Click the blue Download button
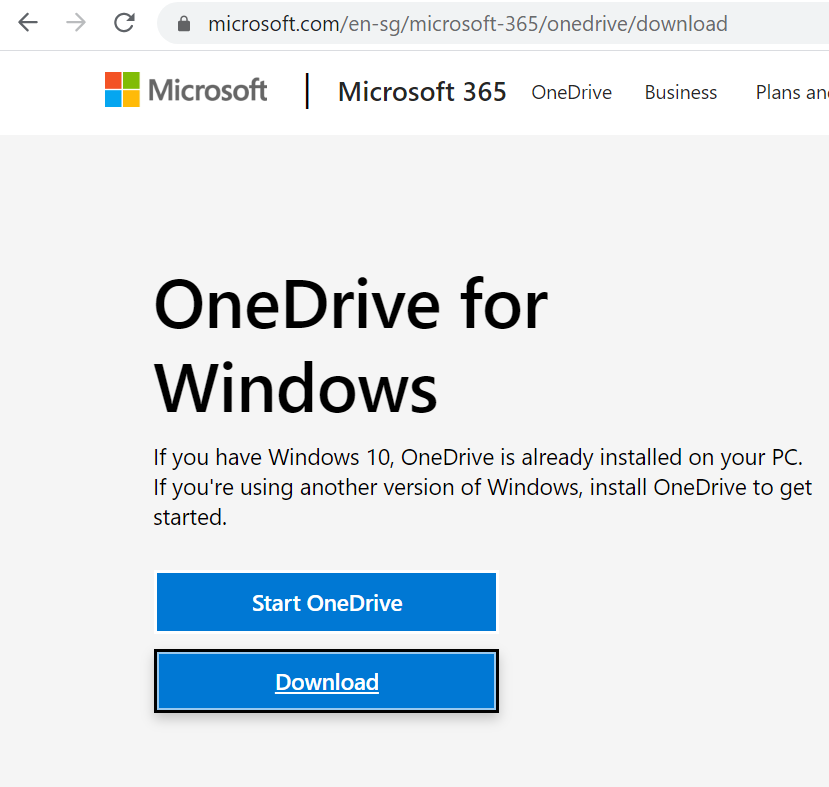This screenshot has height=787, width=829. (326, 681)
